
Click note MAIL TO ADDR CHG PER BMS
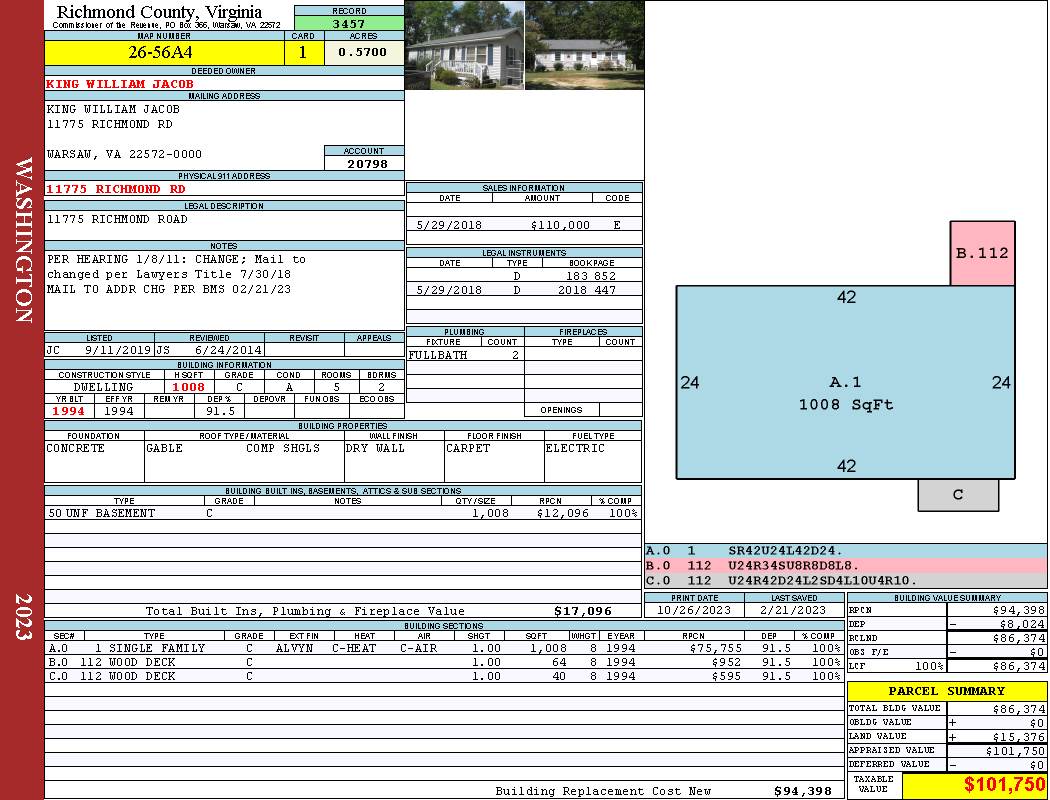tap(169, 289)
